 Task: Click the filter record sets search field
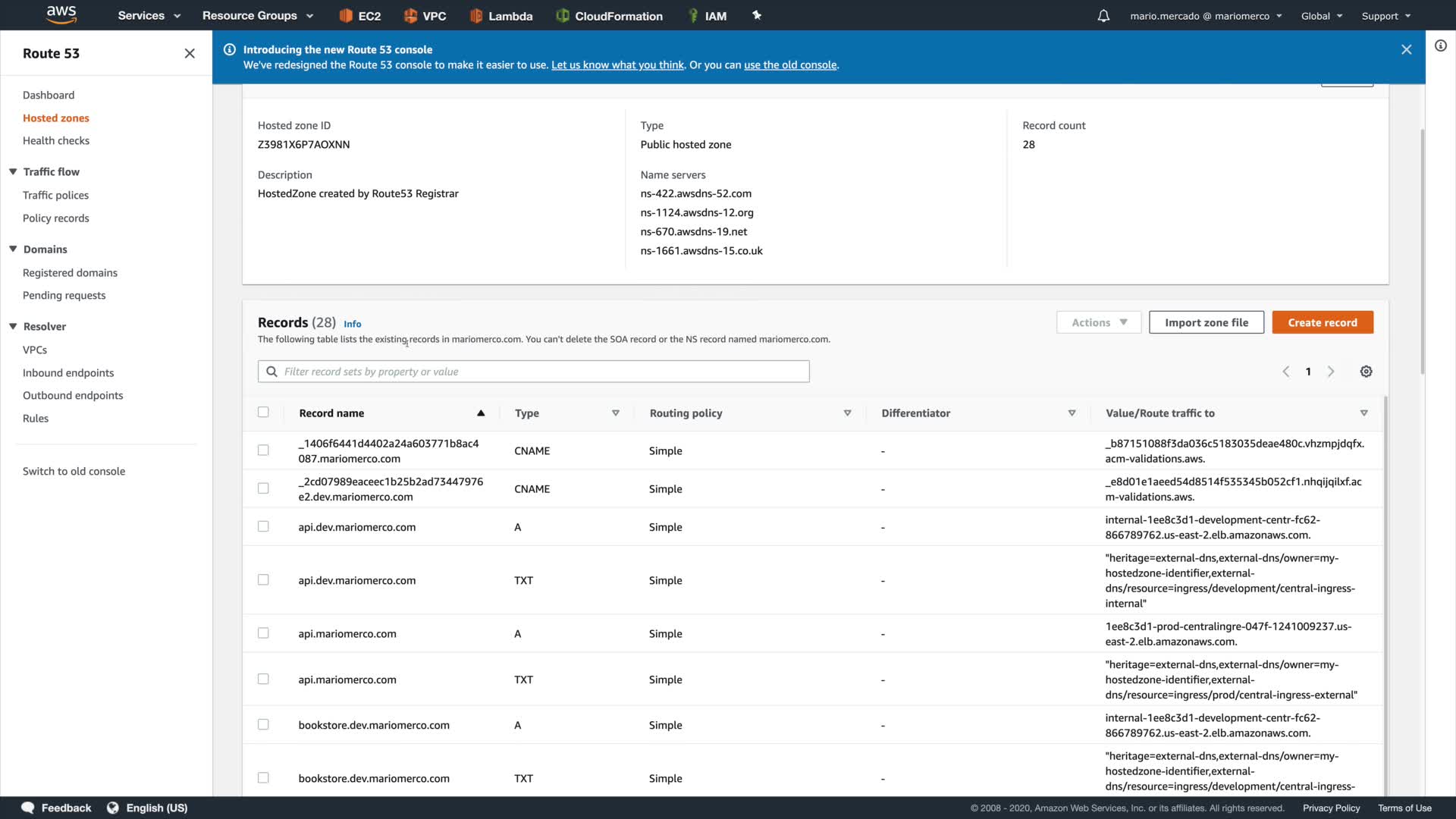pos(534,372)
